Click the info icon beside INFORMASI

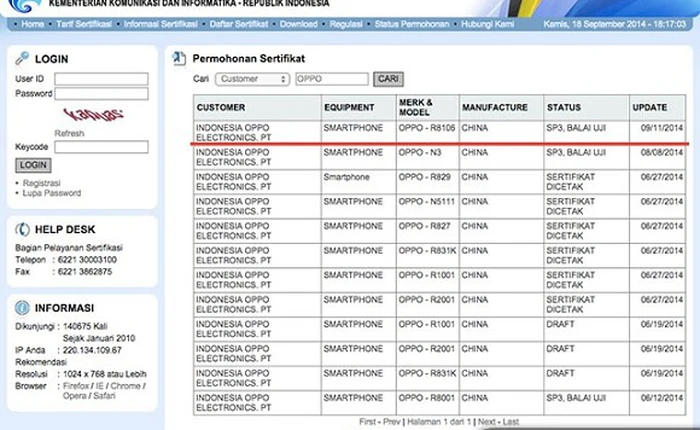click(x=23, y=308)
